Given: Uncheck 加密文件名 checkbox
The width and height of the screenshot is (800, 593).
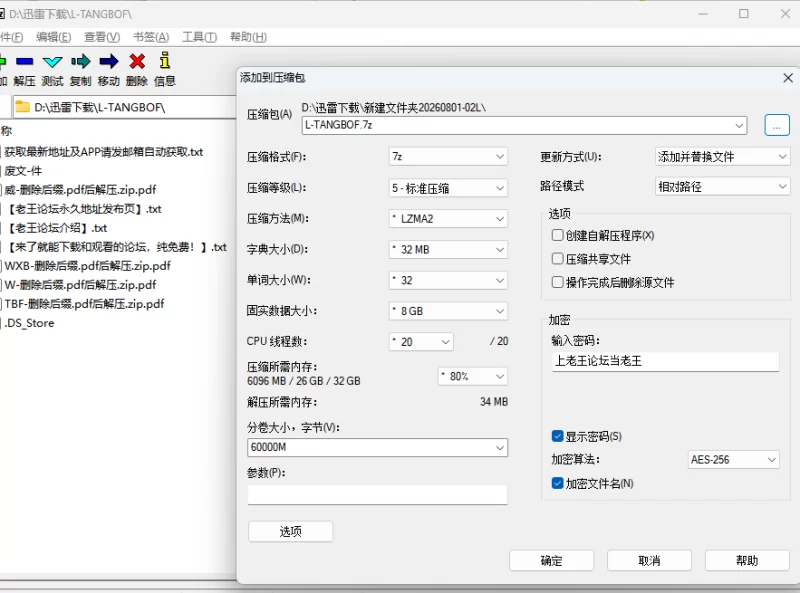Looking at the screenshot, I should tap(557, 483).
